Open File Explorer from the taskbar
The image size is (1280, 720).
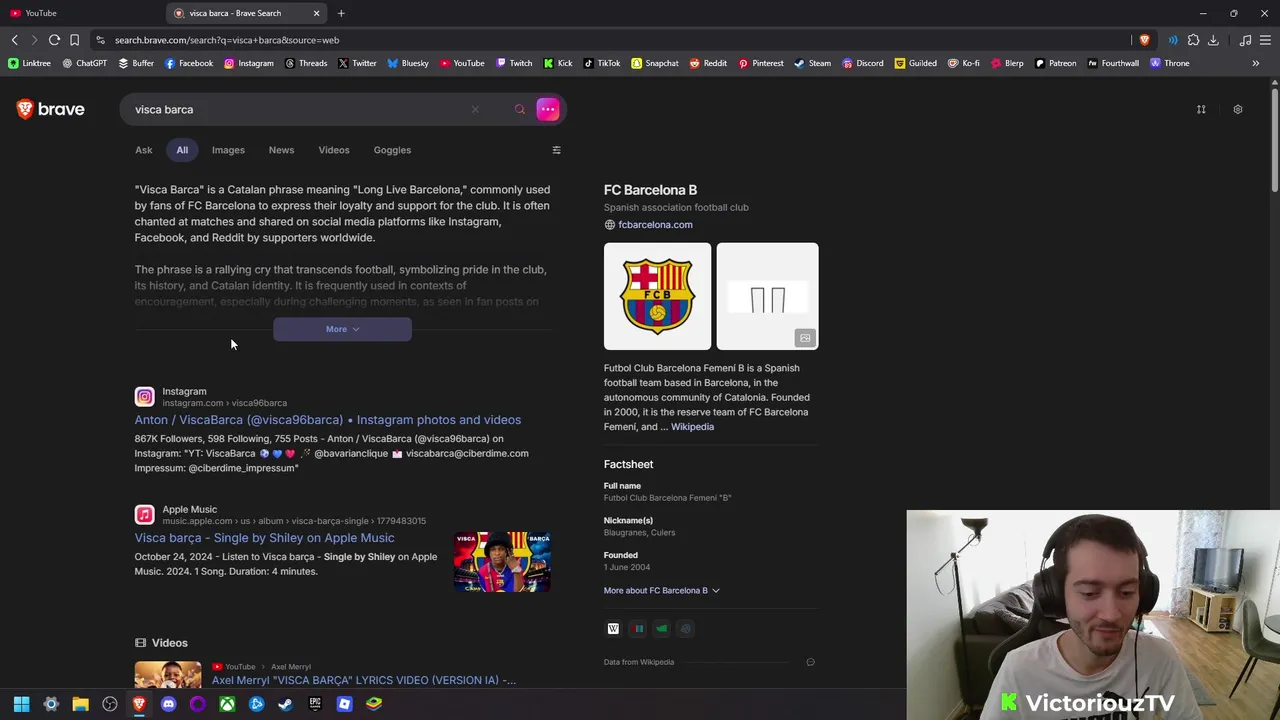click(x=80, y=704)
